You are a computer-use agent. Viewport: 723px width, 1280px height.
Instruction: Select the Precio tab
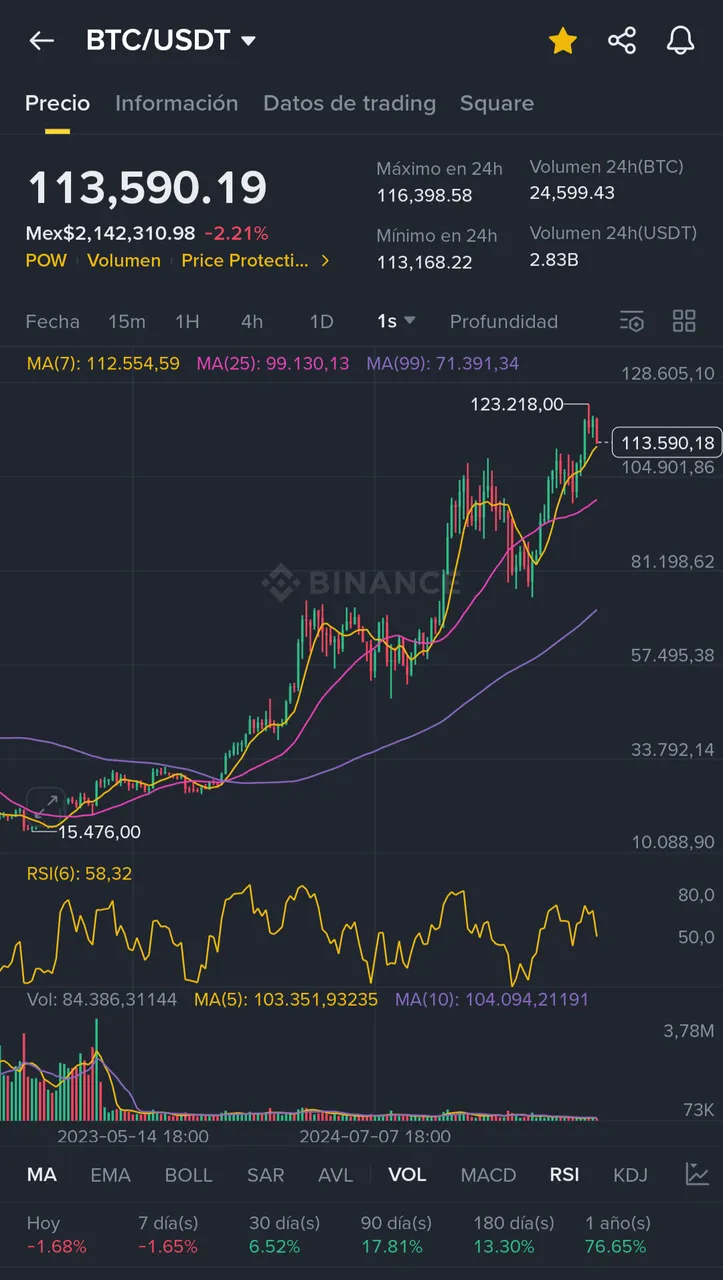pyautogui.click(x=57, y=103)
